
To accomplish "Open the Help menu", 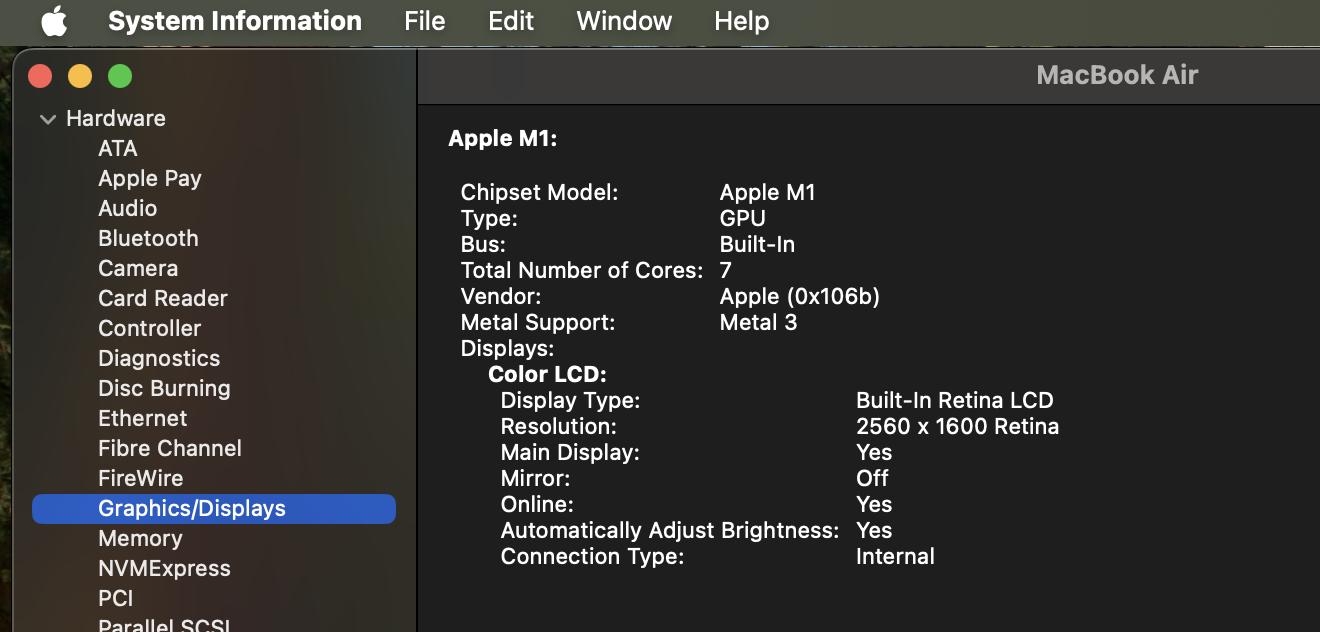I will click(741, 21).
